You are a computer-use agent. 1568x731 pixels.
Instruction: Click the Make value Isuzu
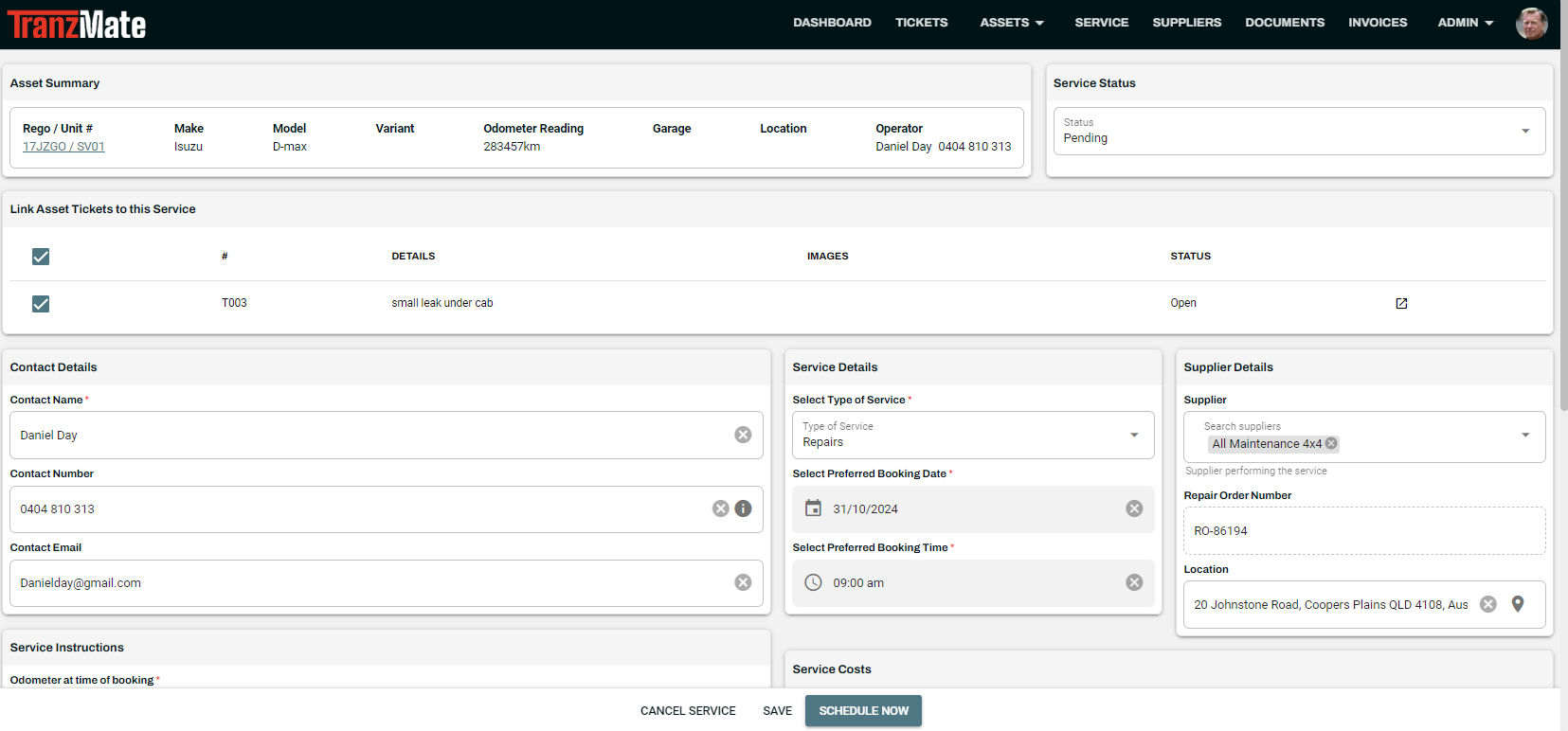coord(189,147)
